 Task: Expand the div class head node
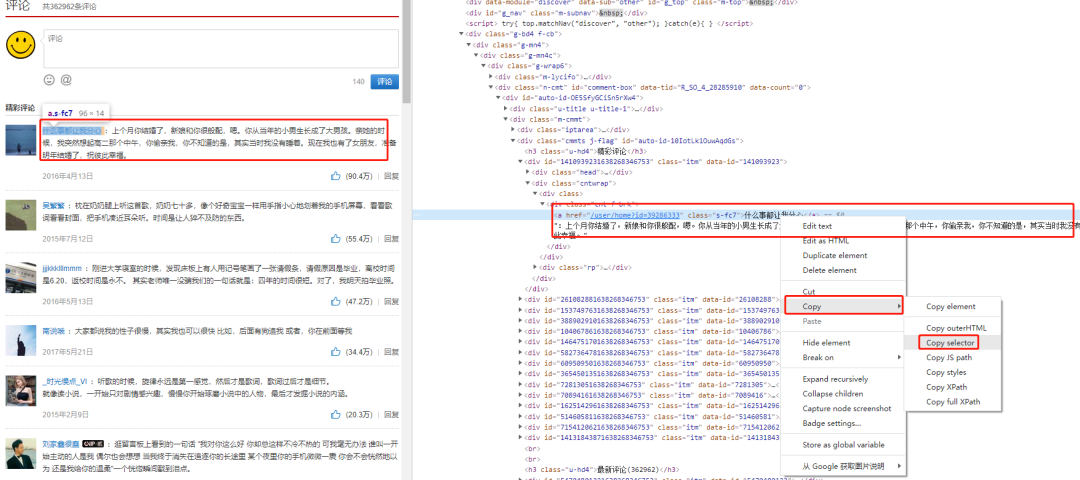pos(528,172)
